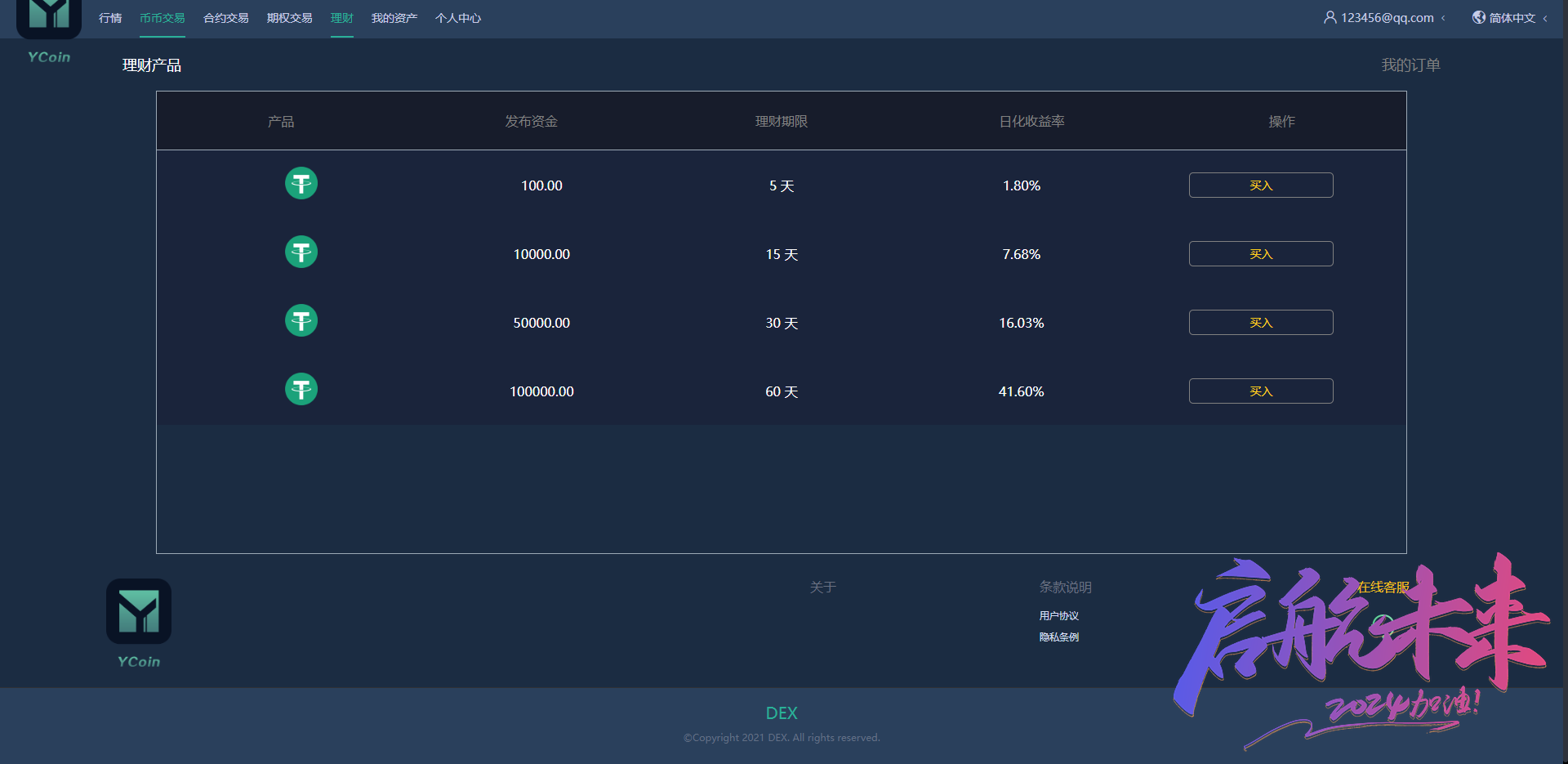Viewport: 1568px width, 764px height.
Task: Click the 条款说明 footer heading
Action: 1065,588
